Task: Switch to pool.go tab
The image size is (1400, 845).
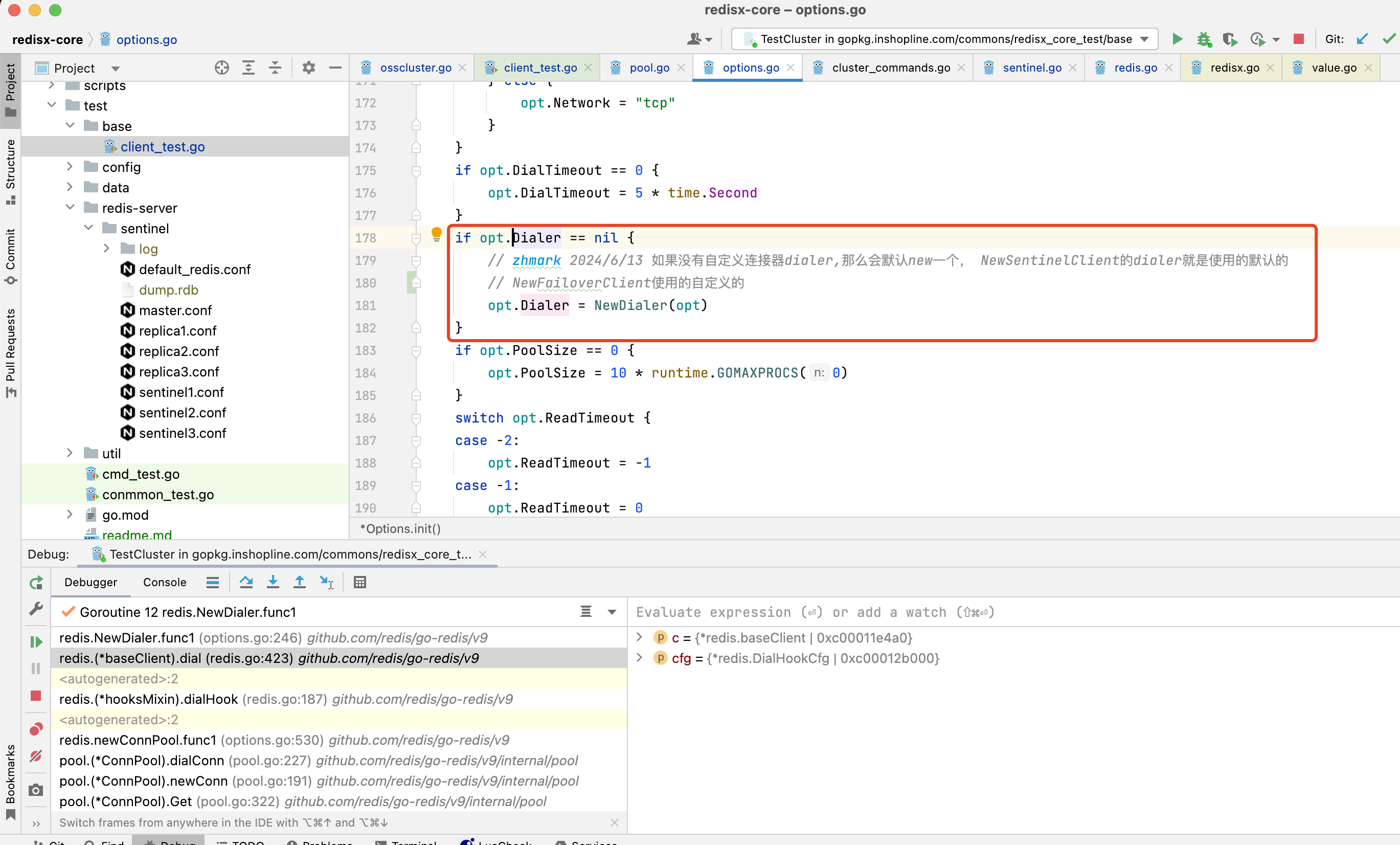Action: pos(649,68)
